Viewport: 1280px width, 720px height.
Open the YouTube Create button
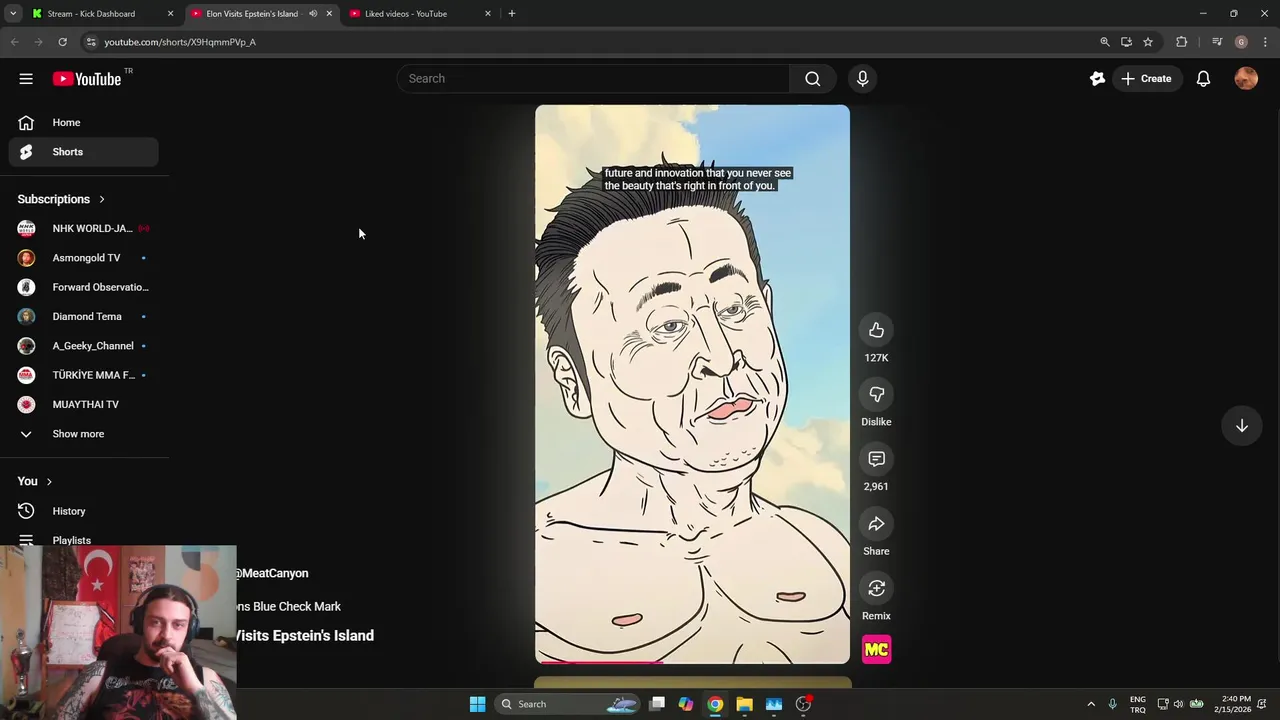(x=1146, y=79)
